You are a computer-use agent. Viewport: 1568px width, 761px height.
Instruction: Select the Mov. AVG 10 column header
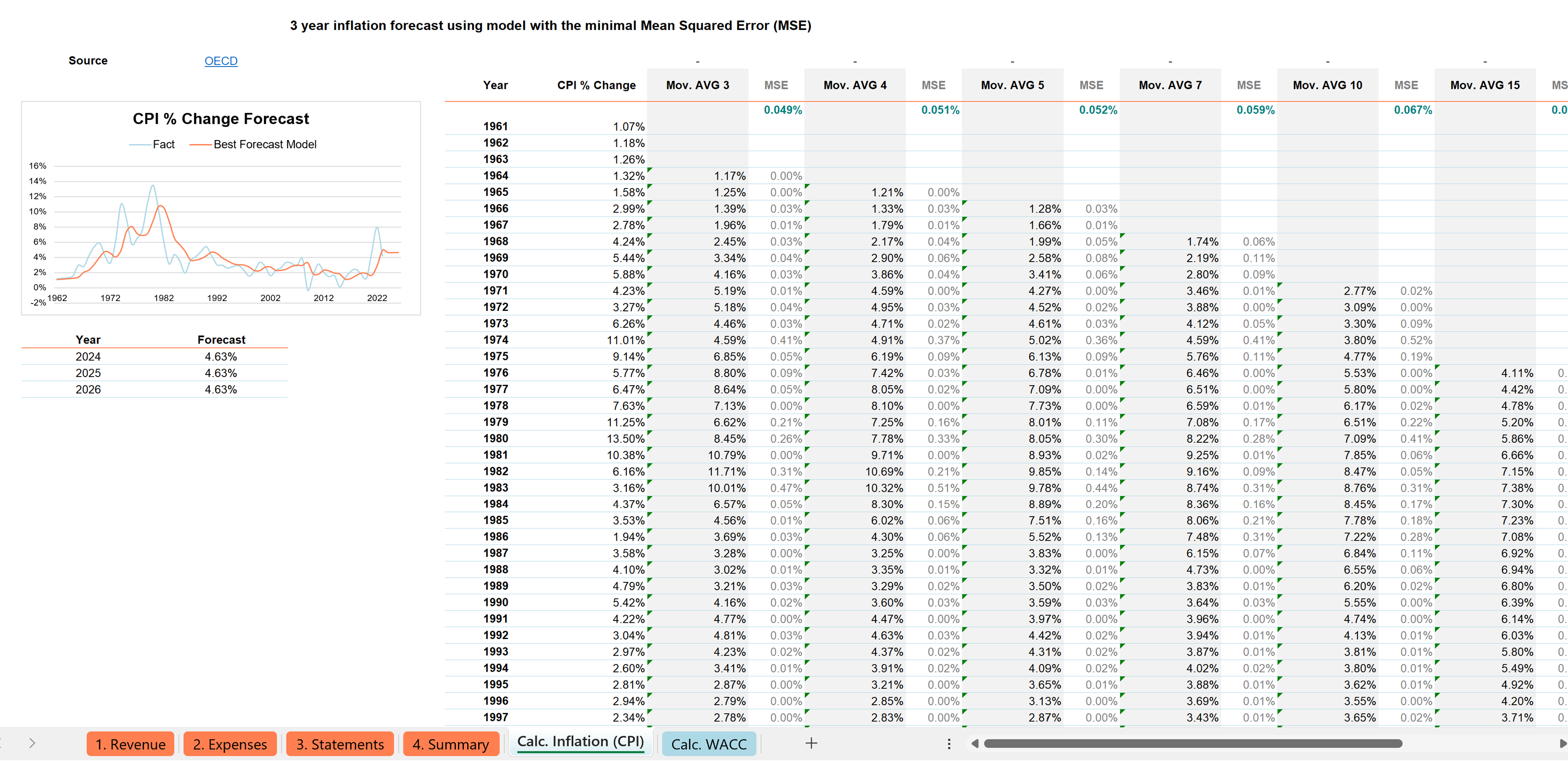click(x=1327, y=85)
